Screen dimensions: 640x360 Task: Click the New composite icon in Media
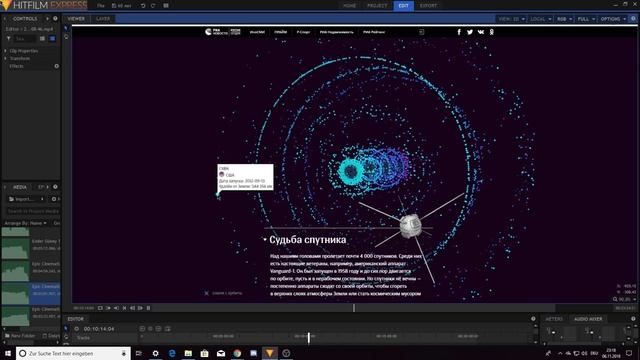[54, 199]
